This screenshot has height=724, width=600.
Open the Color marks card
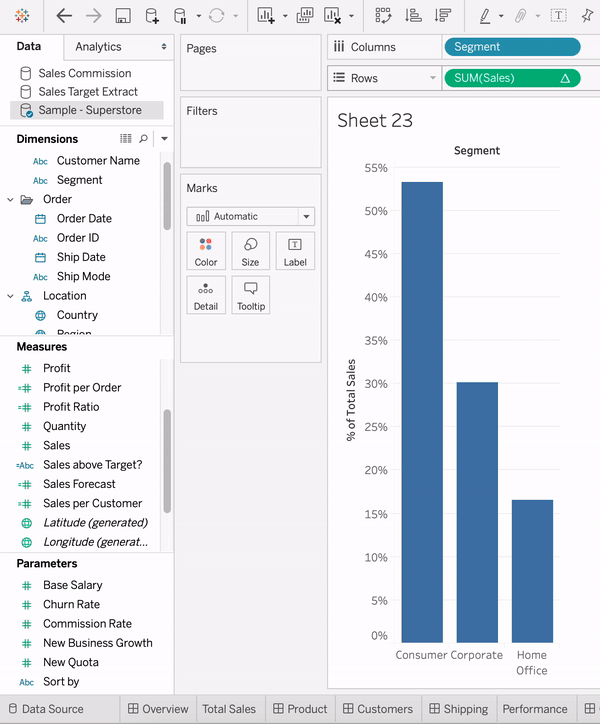coord(206,251)
